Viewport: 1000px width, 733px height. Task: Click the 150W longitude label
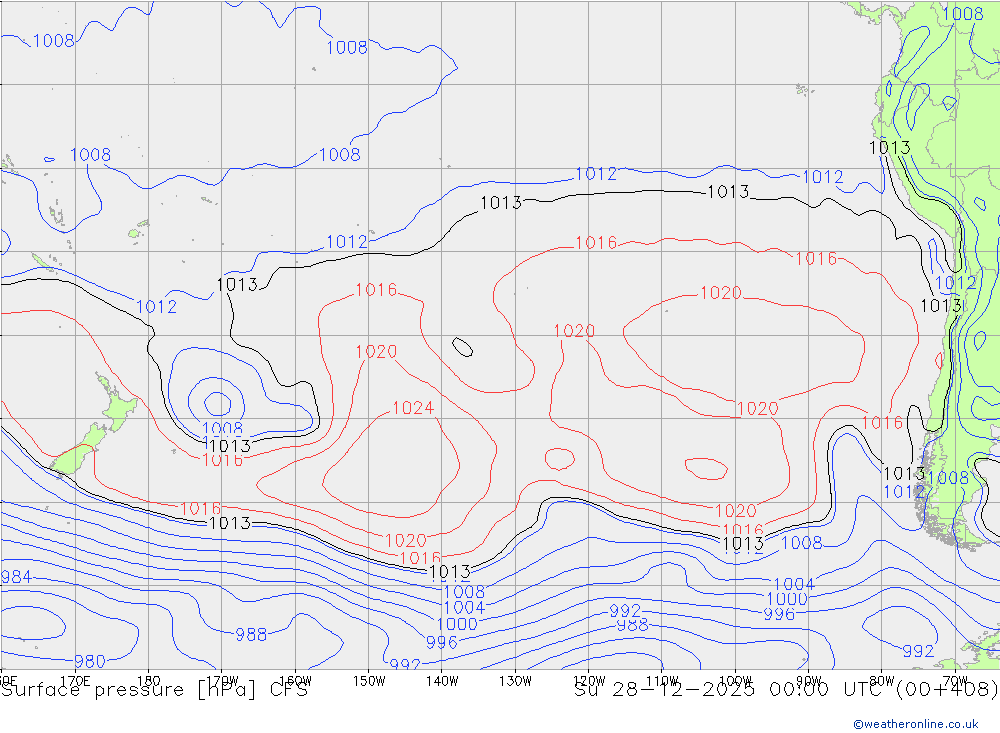point(369,681)
